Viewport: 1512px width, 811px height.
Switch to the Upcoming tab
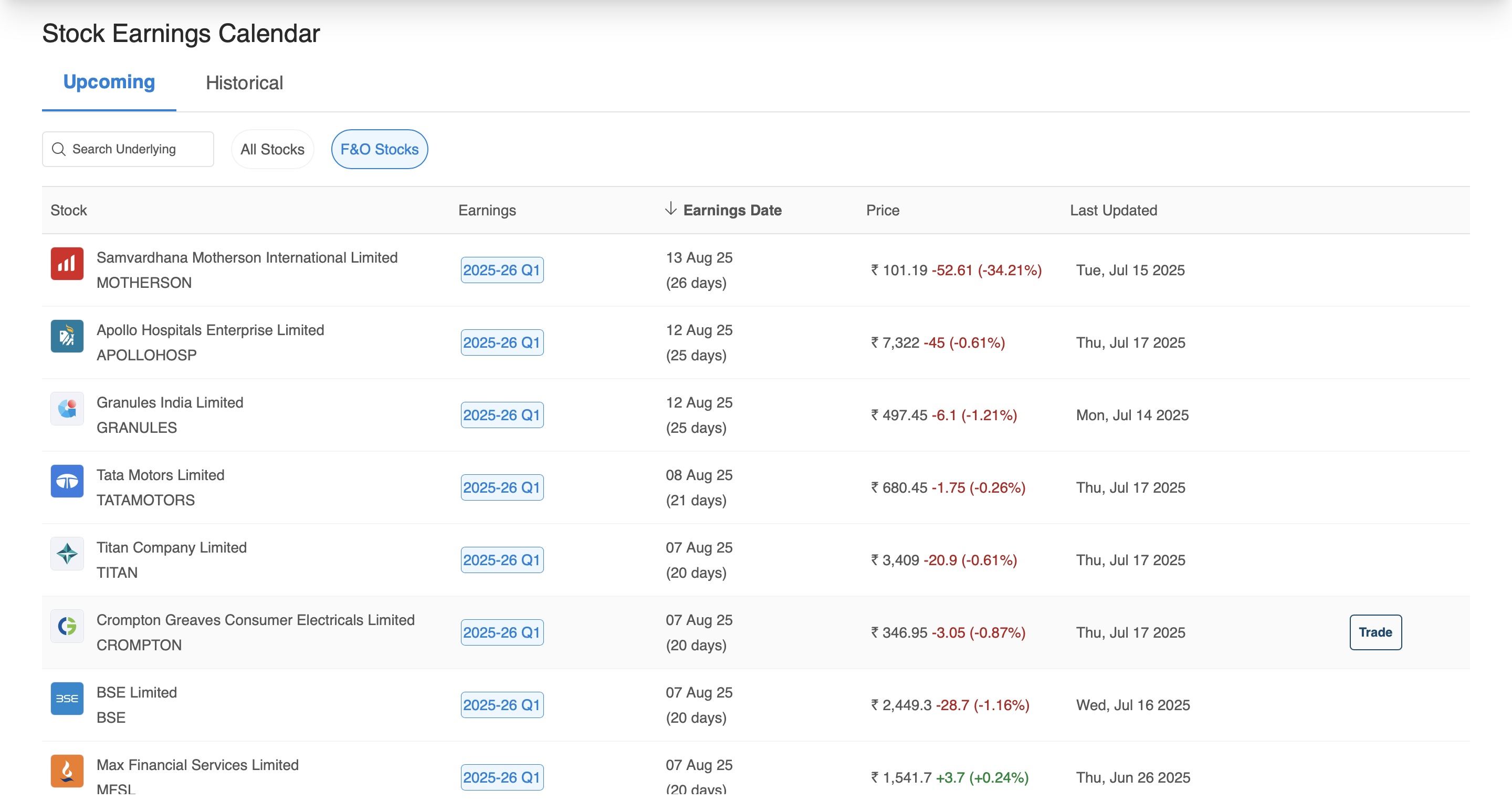(109, 82)
